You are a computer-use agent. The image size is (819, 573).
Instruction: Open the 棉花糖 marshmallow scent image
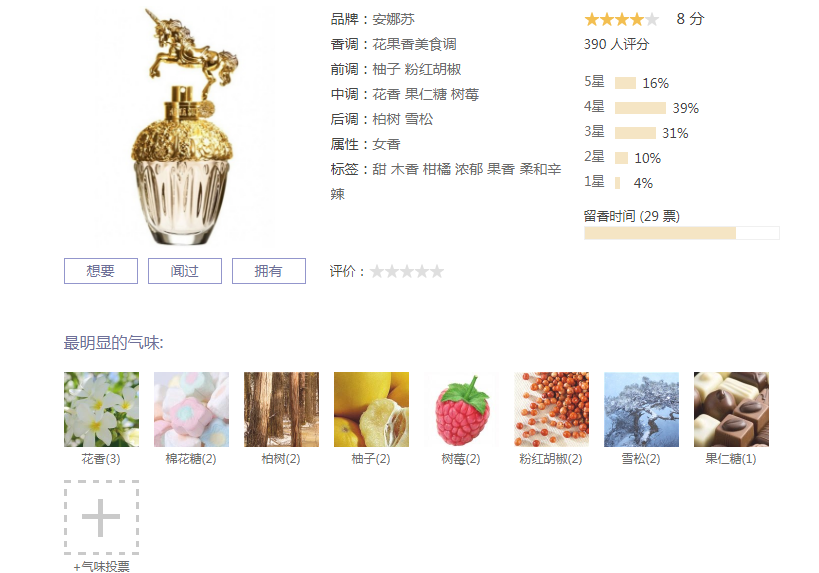pos(191,410)
